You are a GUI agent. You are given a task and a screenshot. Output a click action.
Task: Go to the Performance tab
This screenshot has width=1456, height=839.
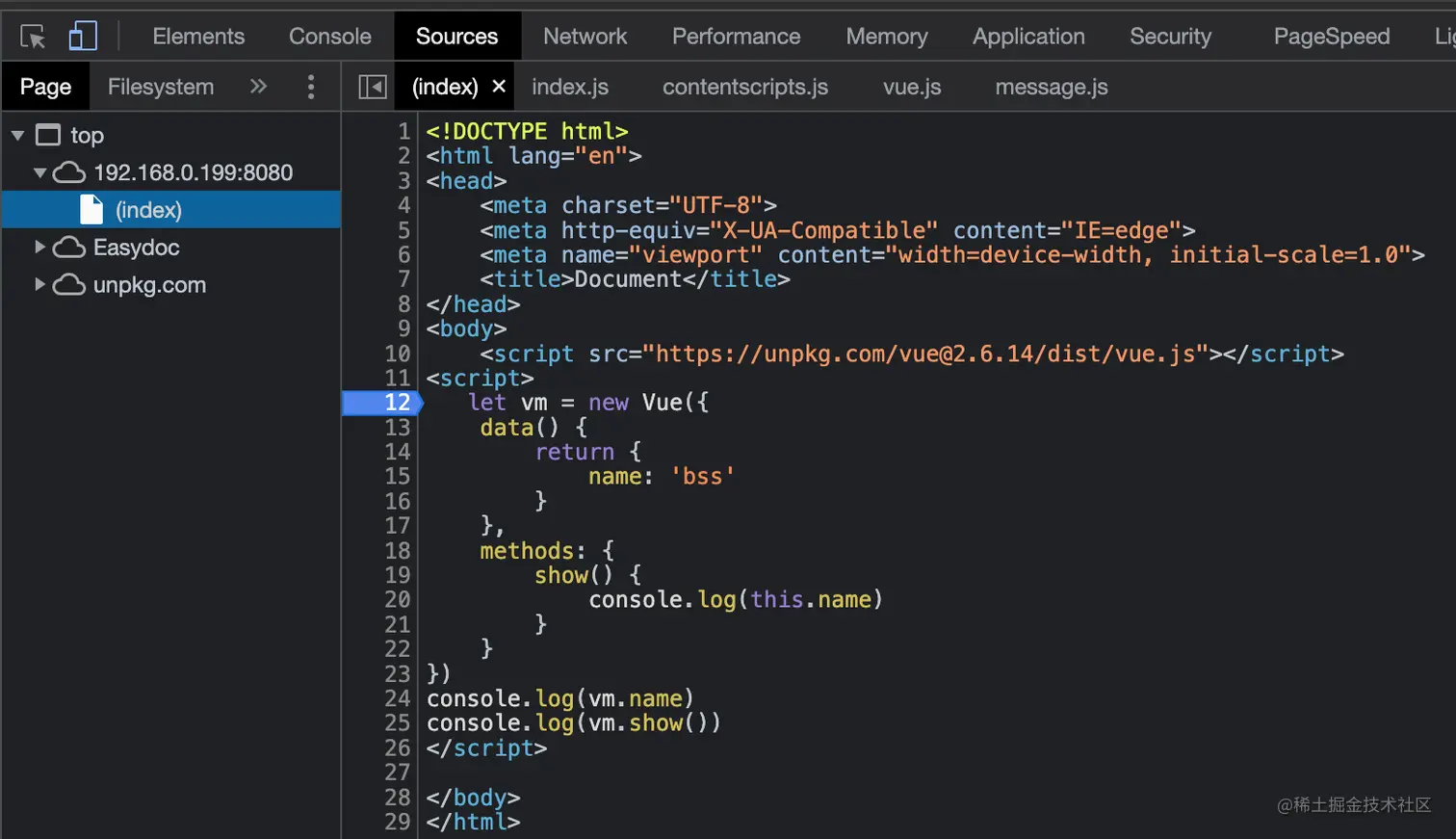coord(736,37)
